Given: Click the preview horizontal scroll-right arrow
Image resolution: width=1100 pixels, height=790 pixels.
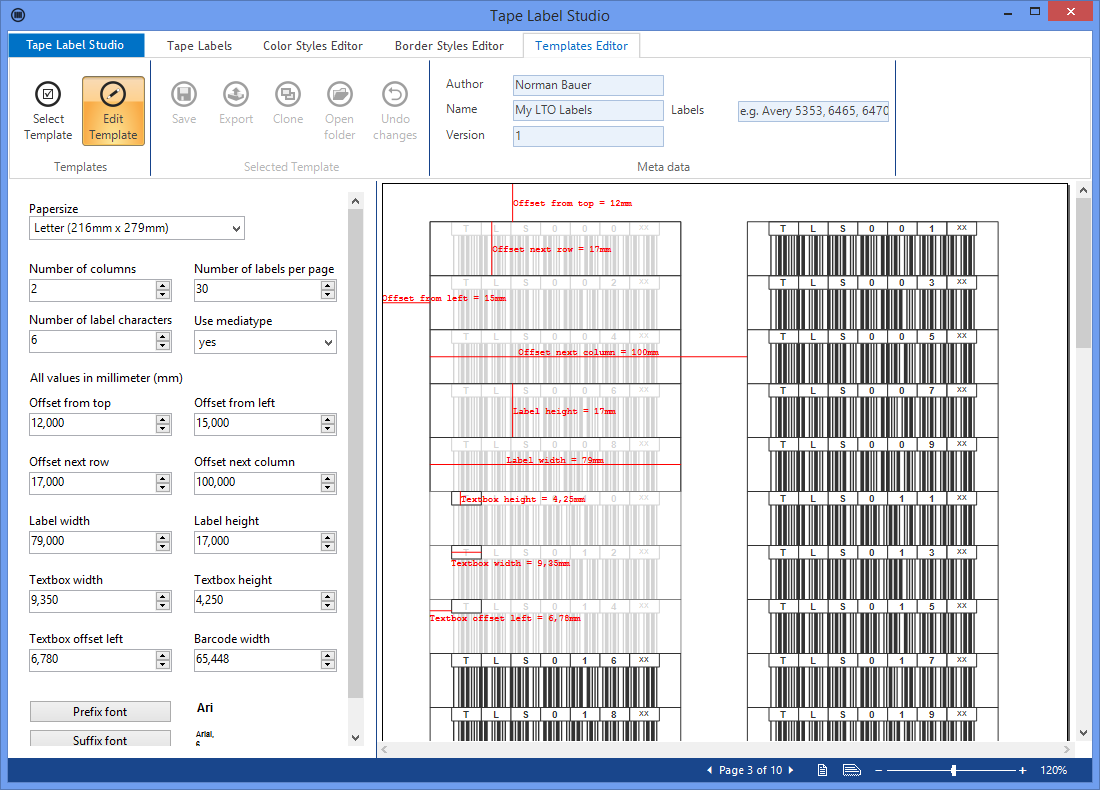Looking at the screenshot, I should tap(1067, 749).
